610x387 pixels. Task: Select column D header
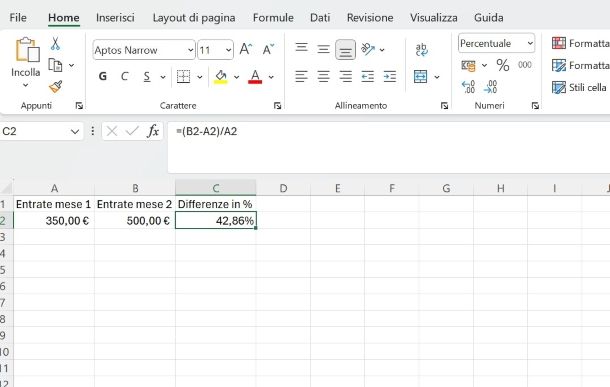click(283, 188)
